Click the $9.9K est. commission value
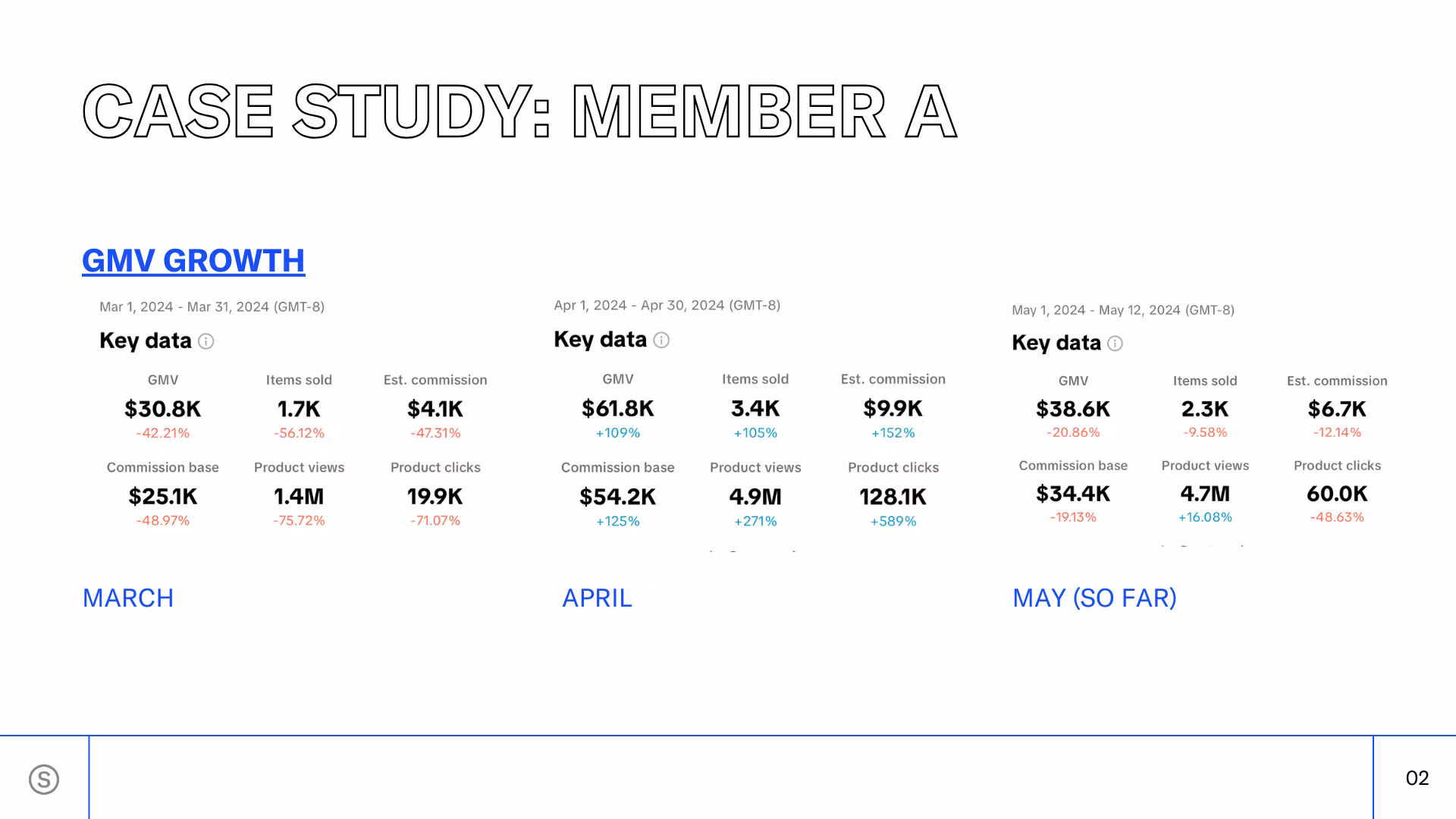The width and height of the screenshot is (1456, 819). coord(893,409)
